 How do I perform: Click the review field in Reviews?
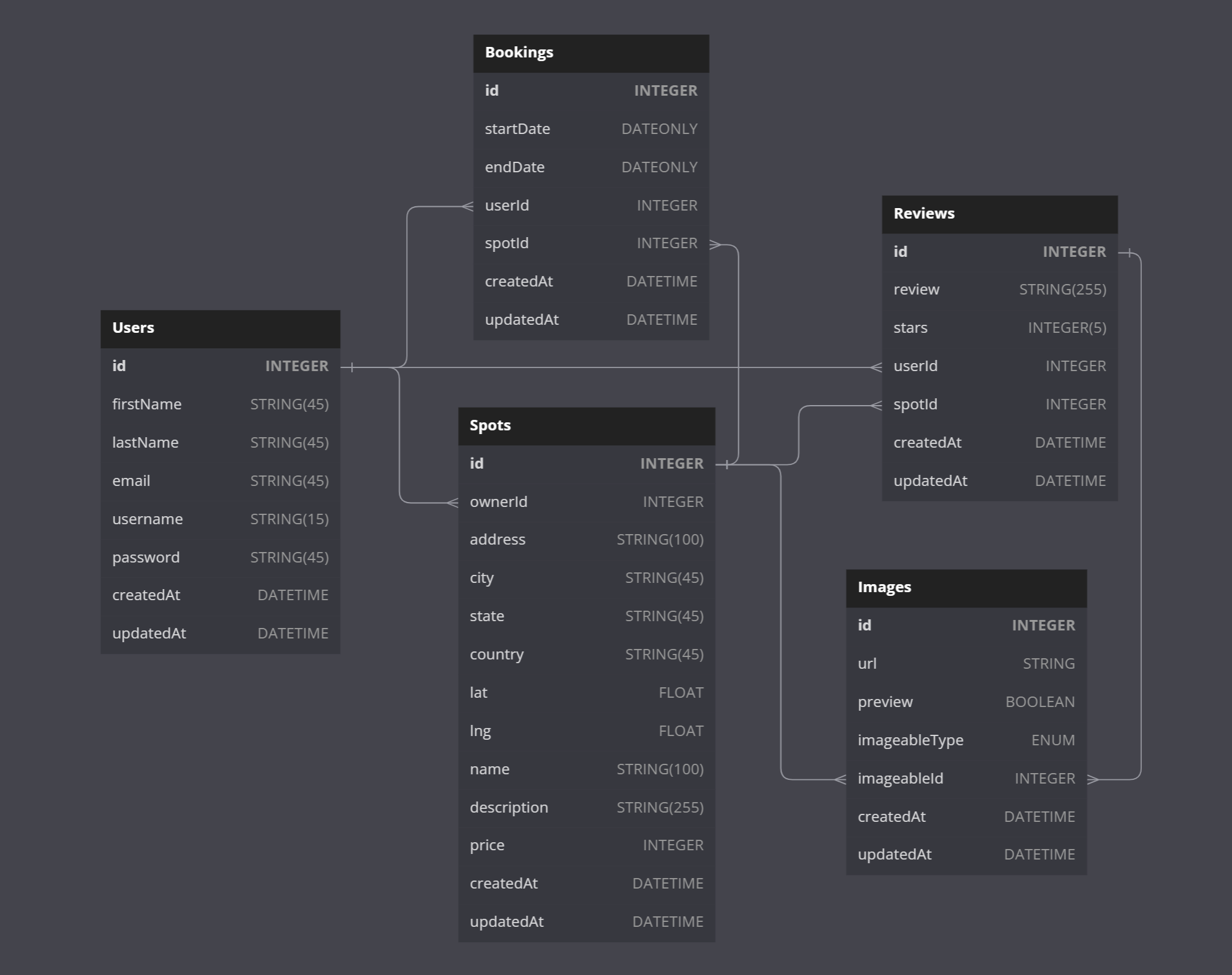999,290
